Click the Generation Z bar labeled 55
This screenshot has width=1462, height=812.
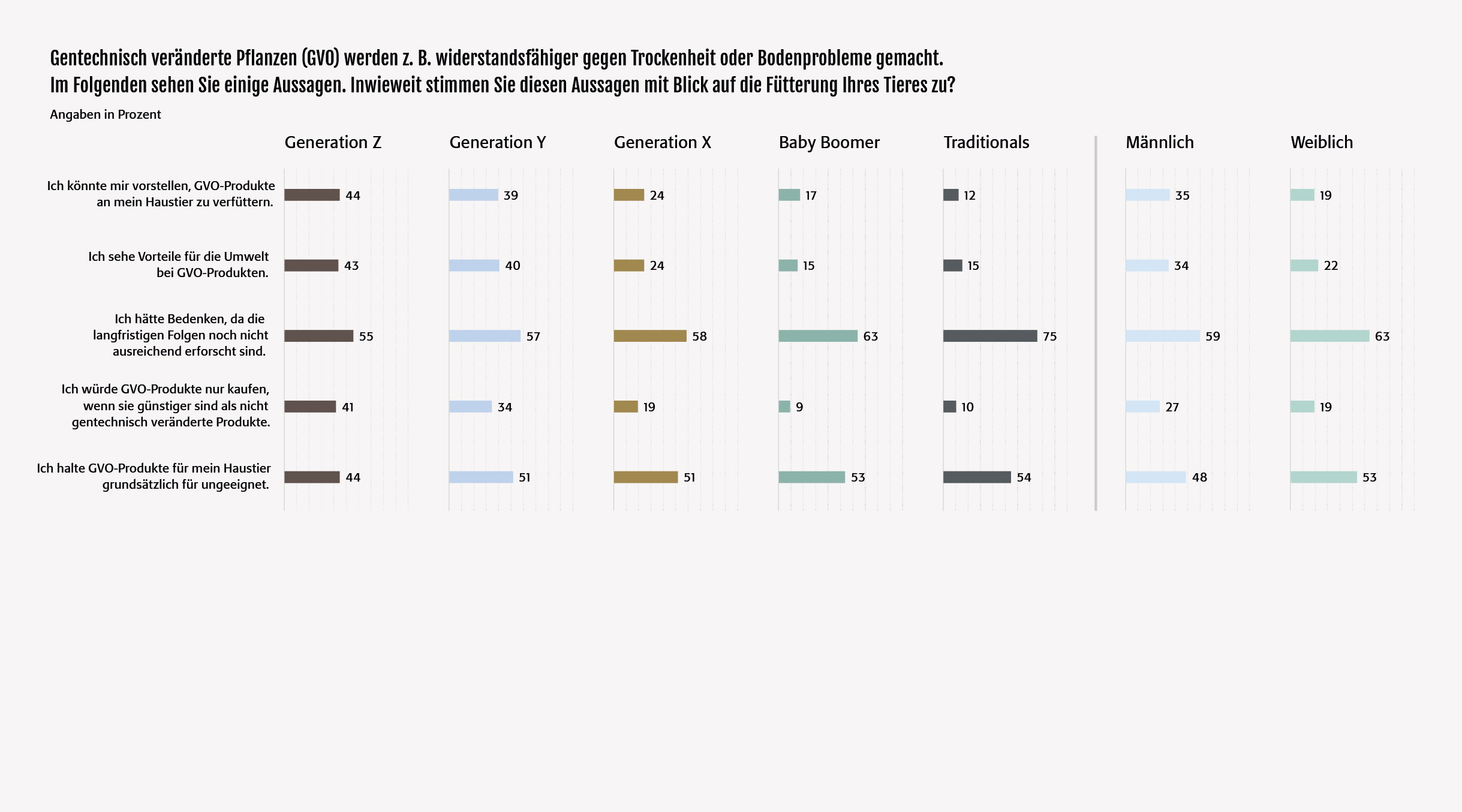pos(318,336)
